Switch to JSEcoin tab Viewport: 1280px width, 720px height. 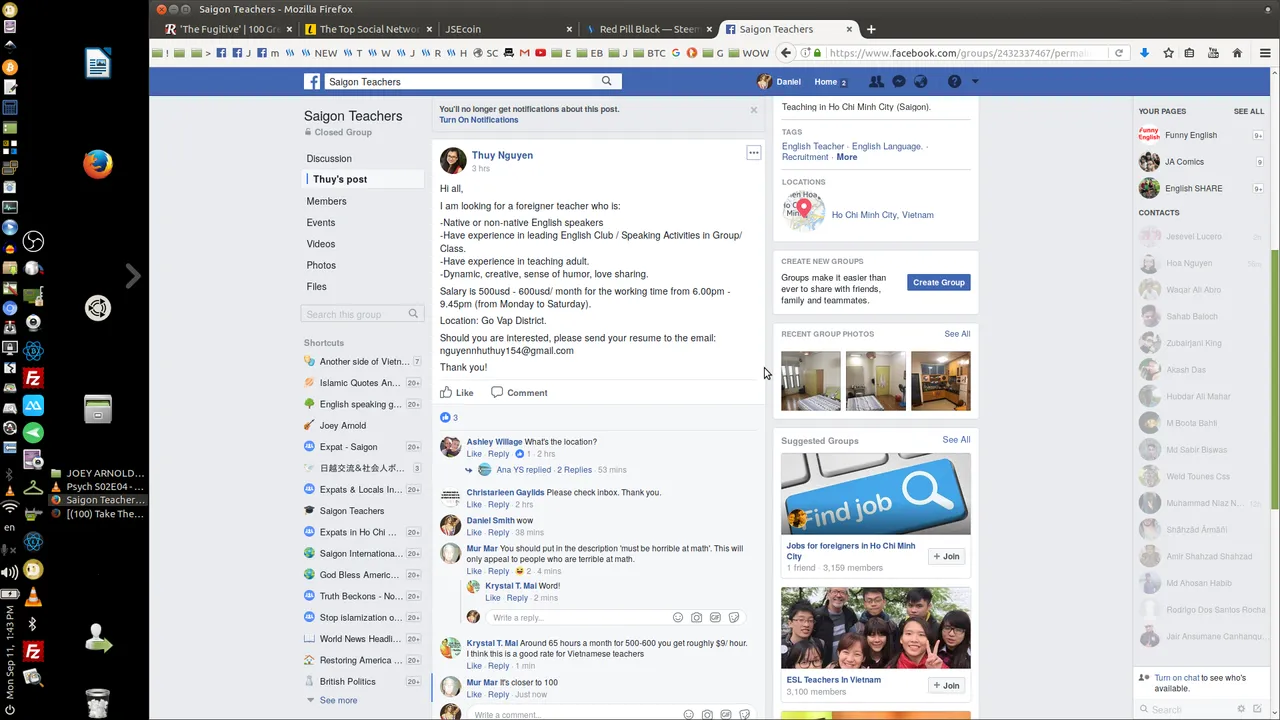tap(507, 29)
